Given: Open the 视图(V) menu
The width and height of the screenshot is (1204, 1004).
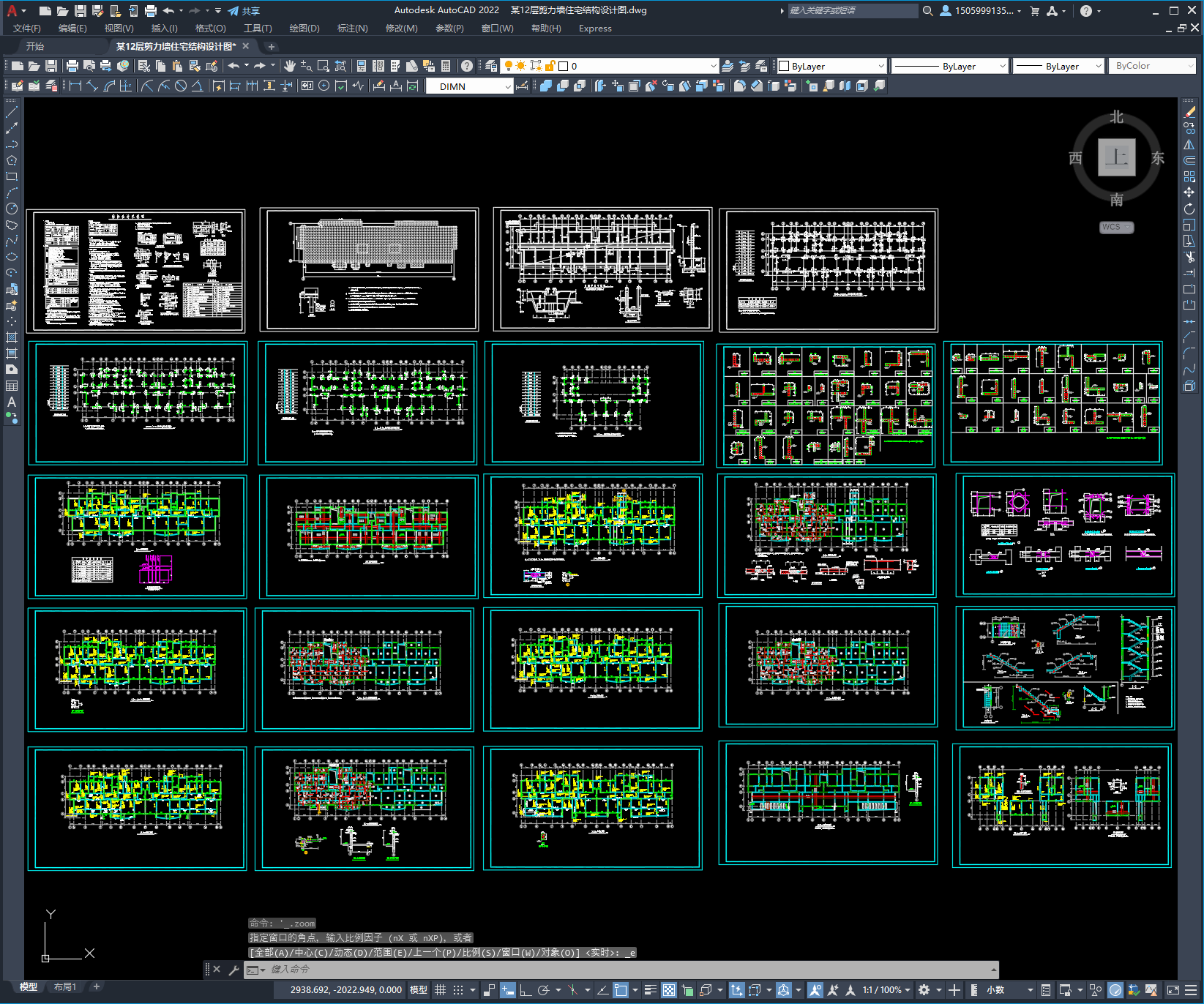Looking at the screenshot, I should click(x=119, y=29).
